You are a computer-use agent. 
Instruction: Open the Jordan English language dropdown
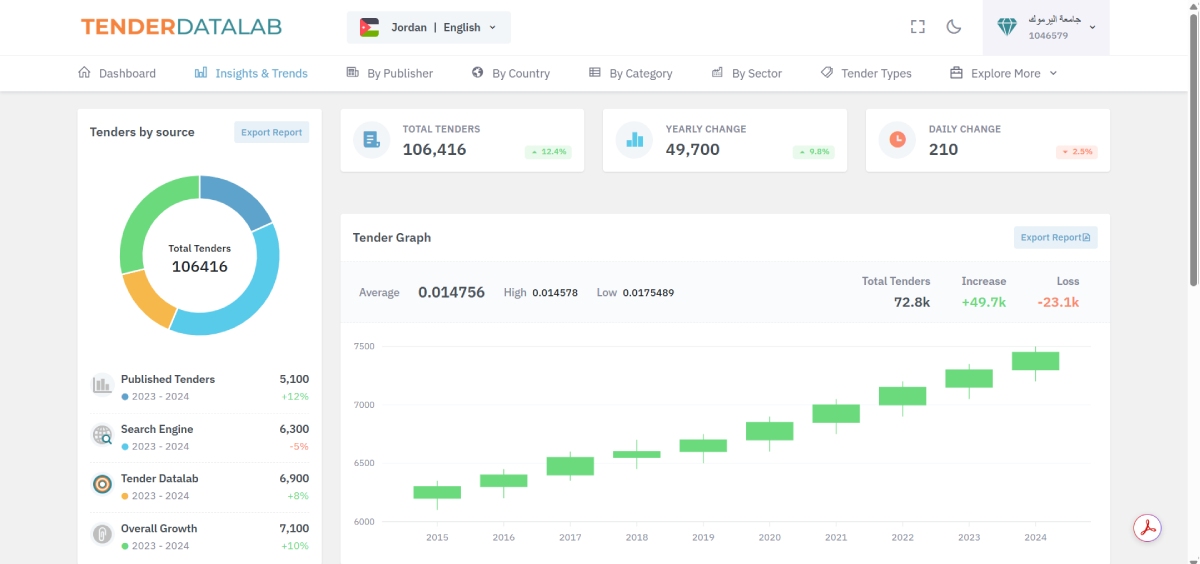[428, 27]
